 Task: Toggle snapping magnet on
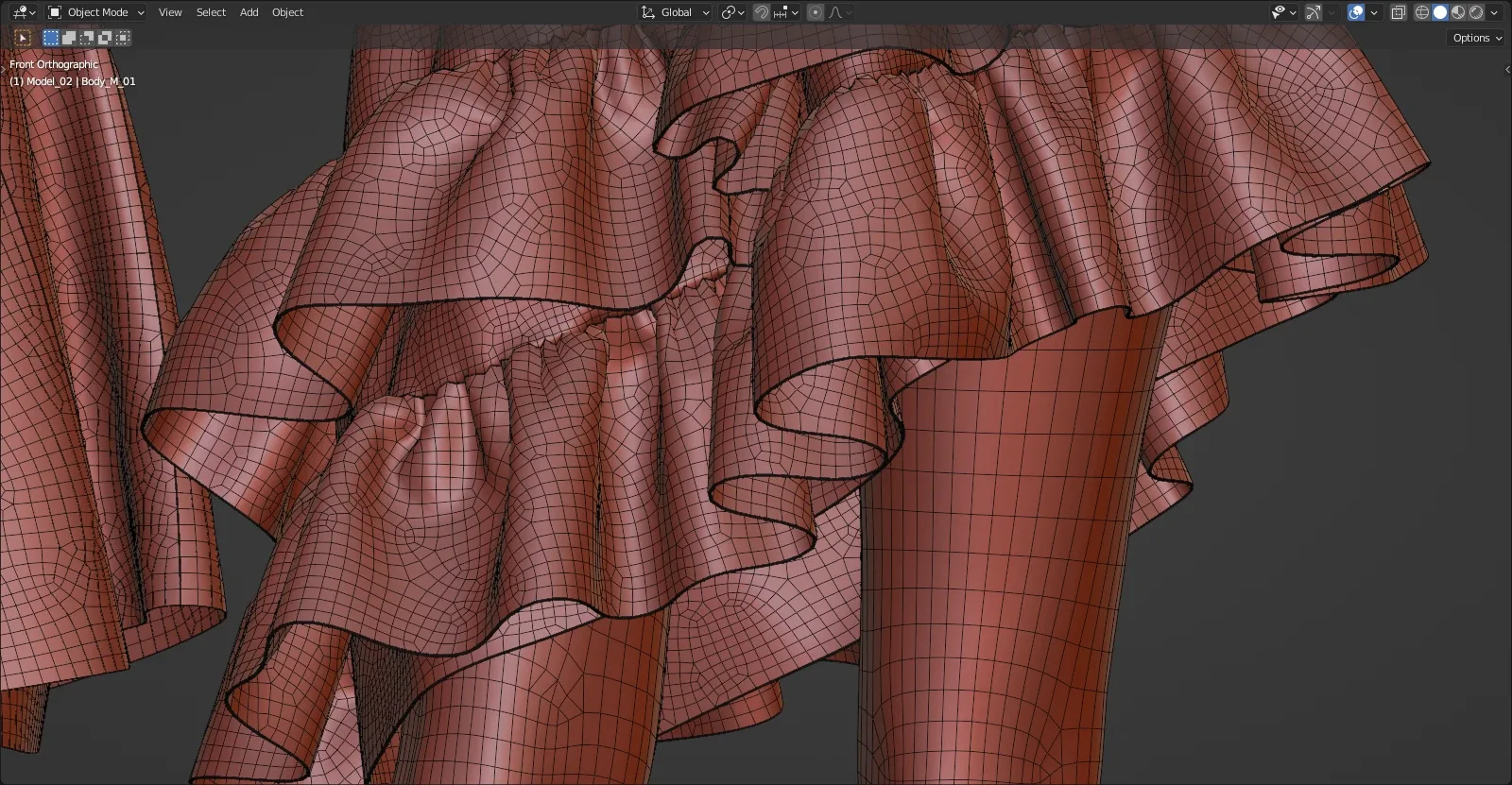point(762,12)
